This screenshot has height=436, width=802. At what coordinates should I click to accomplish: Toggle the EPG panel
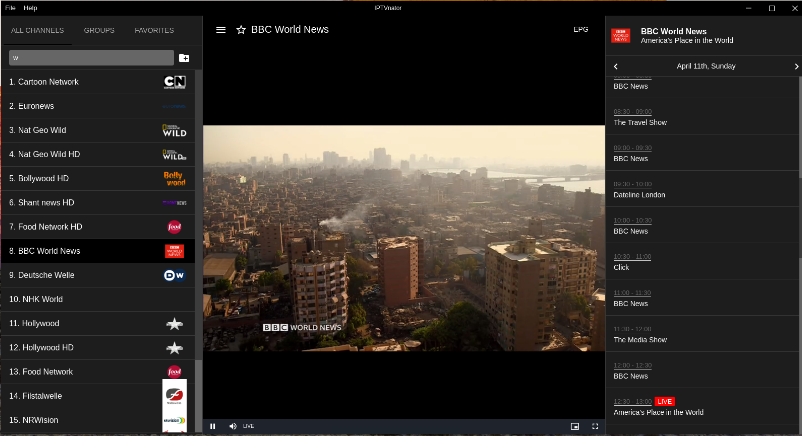(581, 30)
